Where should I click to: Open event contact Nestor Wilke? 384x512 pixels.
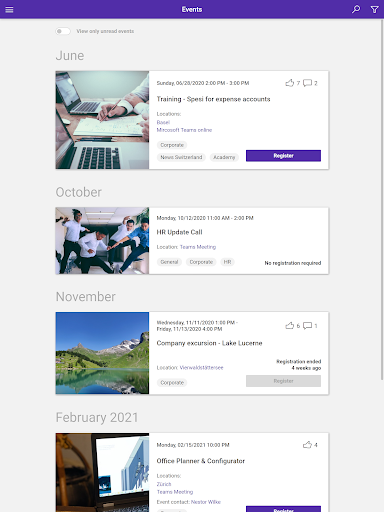pyautogui.click(x=206, y=502)
